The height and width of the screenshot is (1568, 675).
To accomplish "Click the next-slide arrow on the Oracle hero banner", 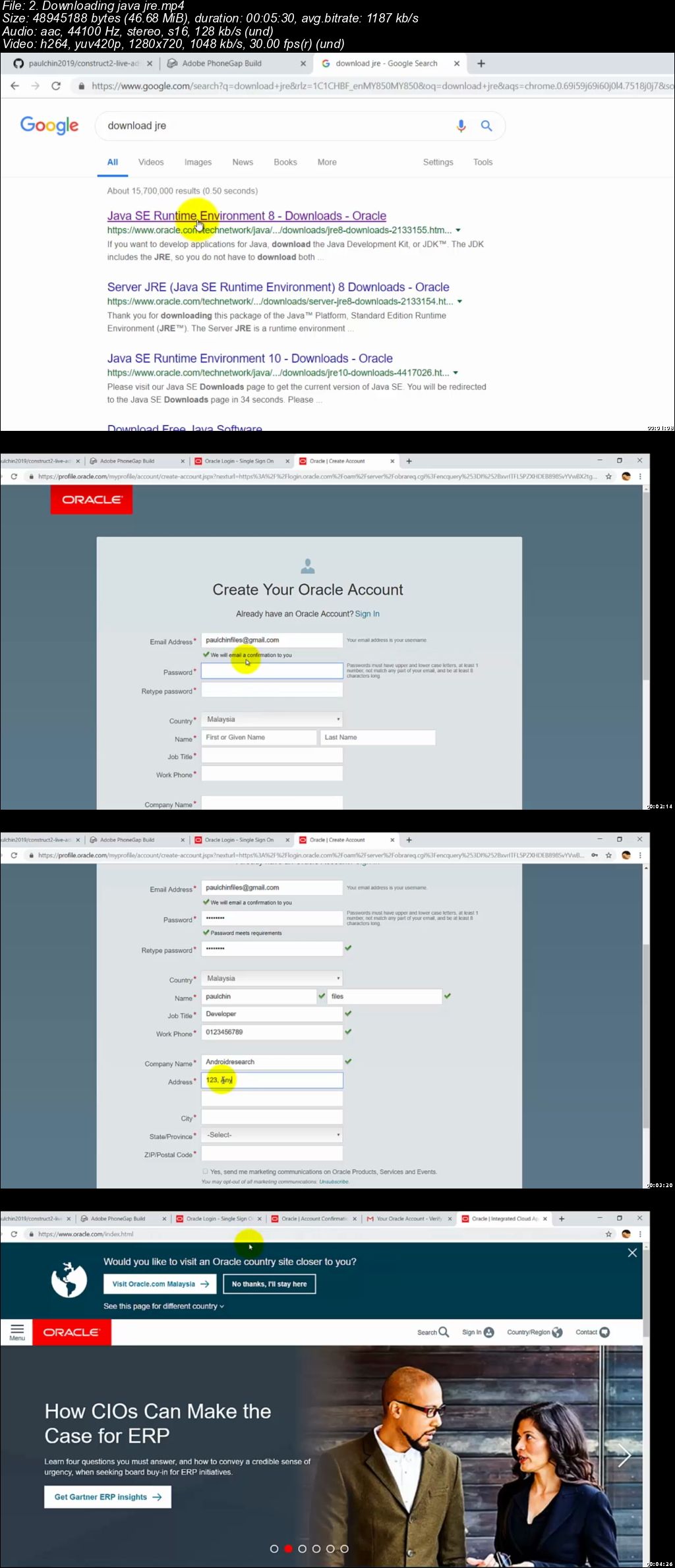I will coord(624,1455).
